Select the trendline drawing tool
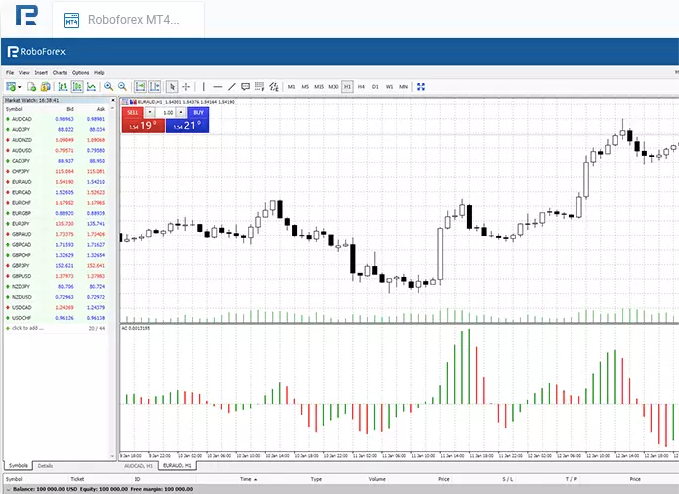 (x=232, y=87)
